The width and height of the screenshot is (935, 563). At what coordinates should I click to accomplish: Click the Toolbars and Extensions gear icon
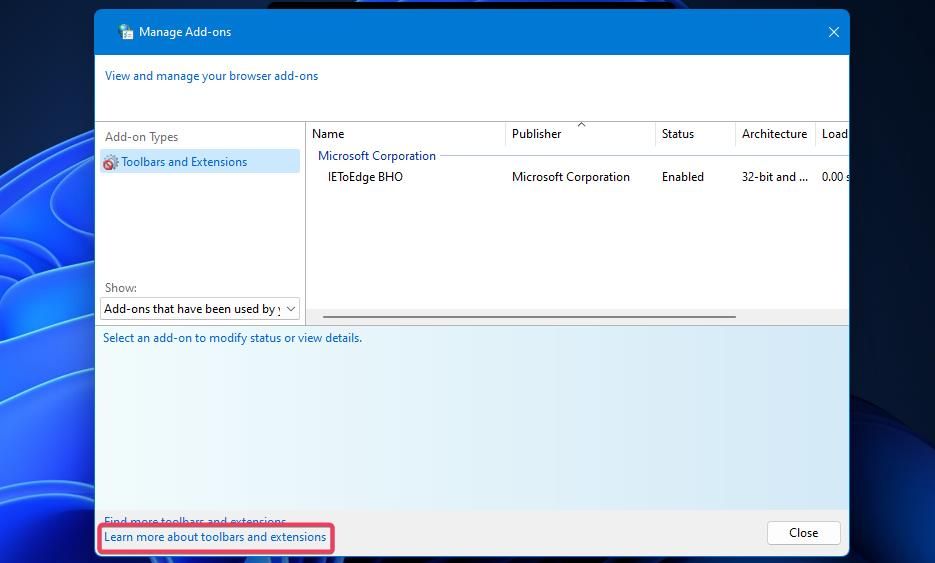110,162
